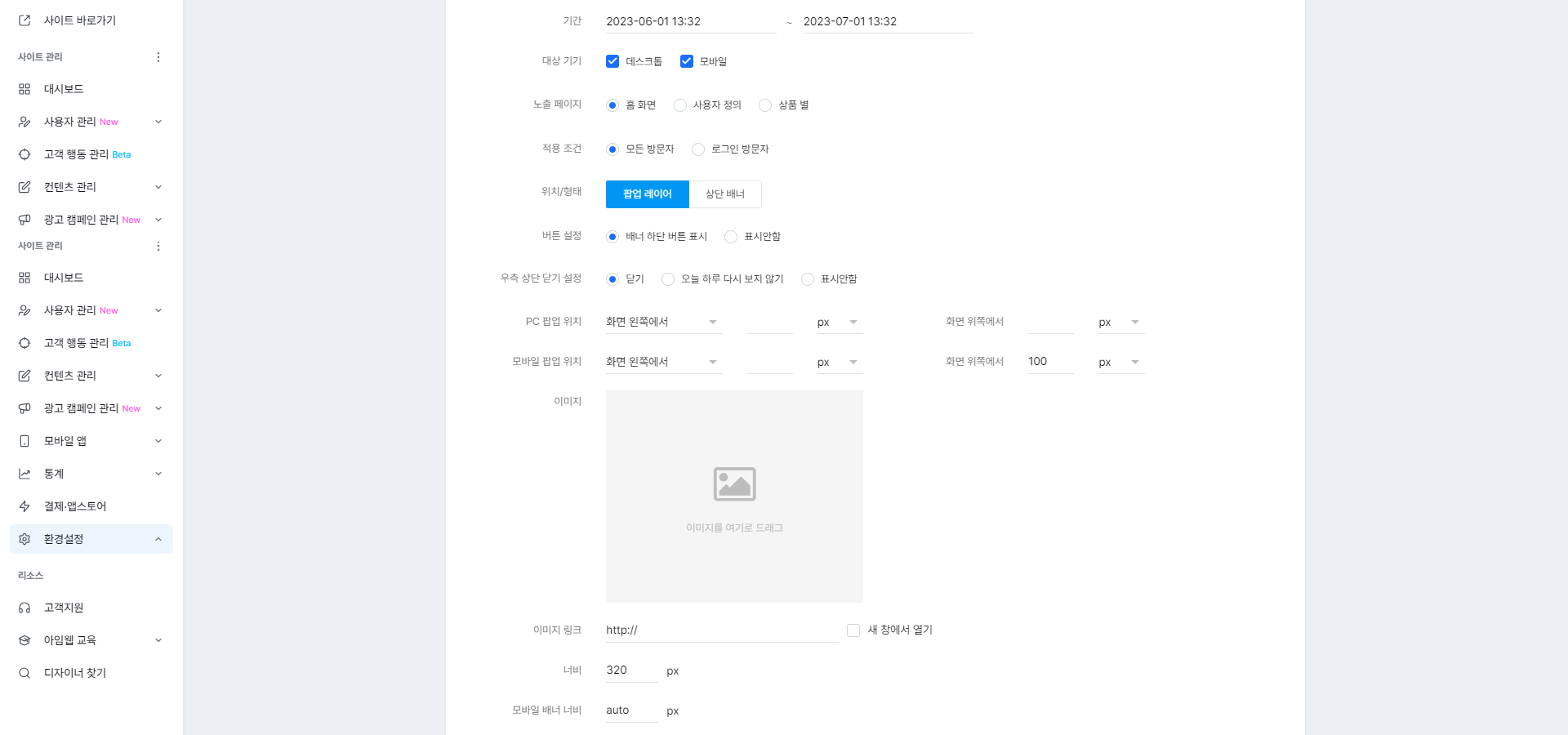Uncheck the 데스크톱 target device checkbox
Screen dimensions: 1568x735
[x=612, y=60]
